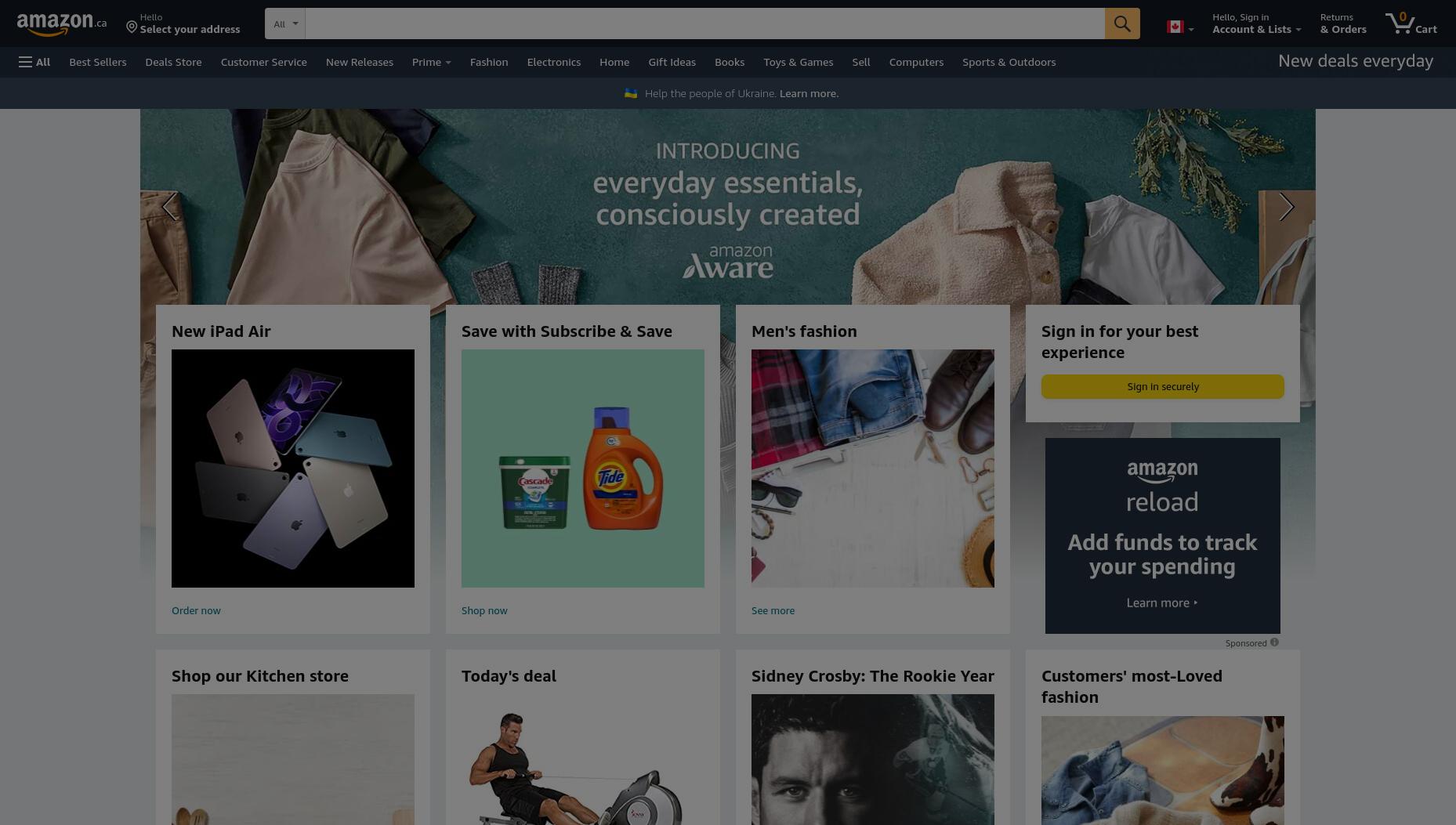Viewport: 1456px width, 825px height.
Task: Click Learn more about Ukraine help
Action: point(809,93)
